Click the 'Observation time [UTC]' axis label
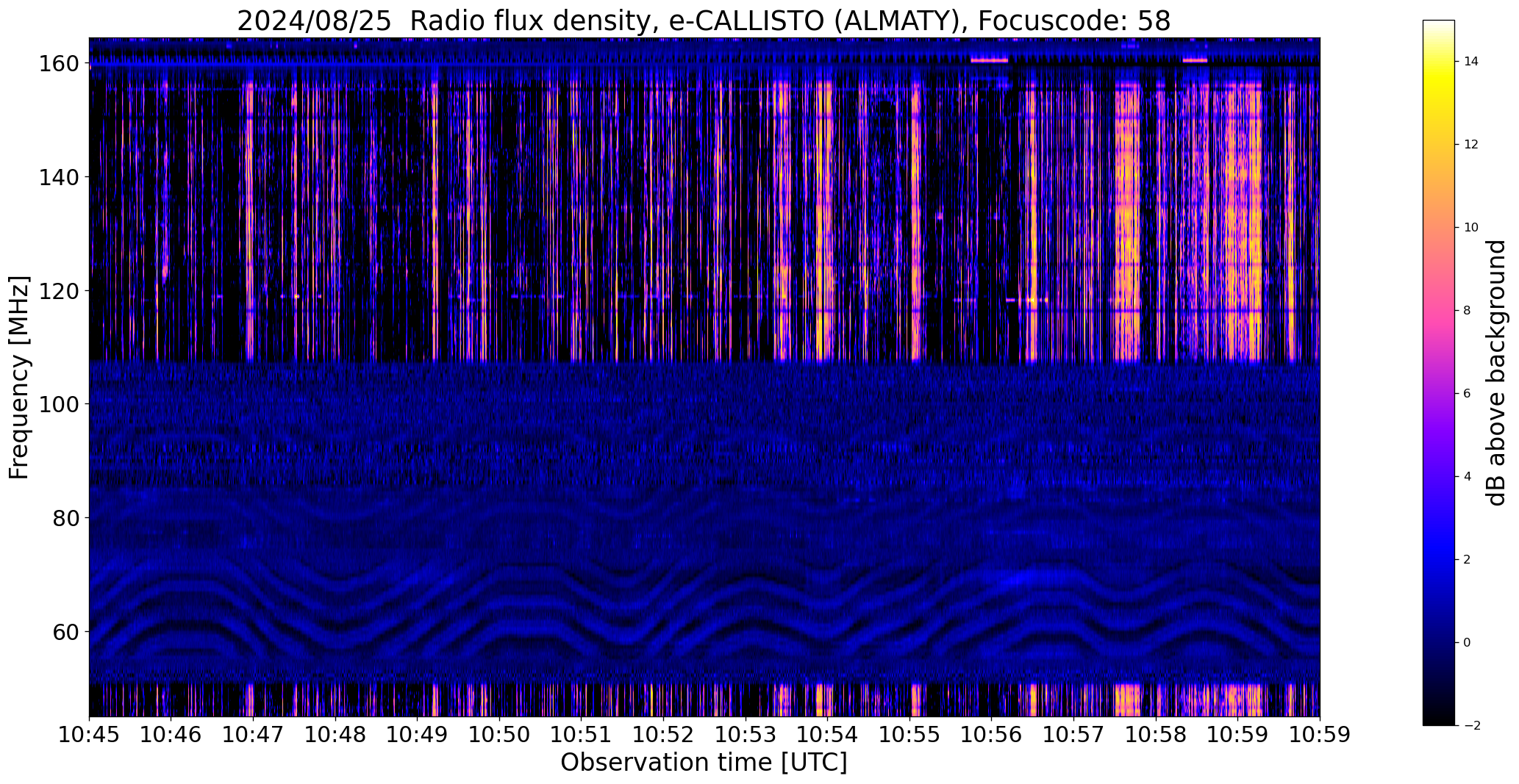Screen dimensions: 1519x784 coord(704,762)
